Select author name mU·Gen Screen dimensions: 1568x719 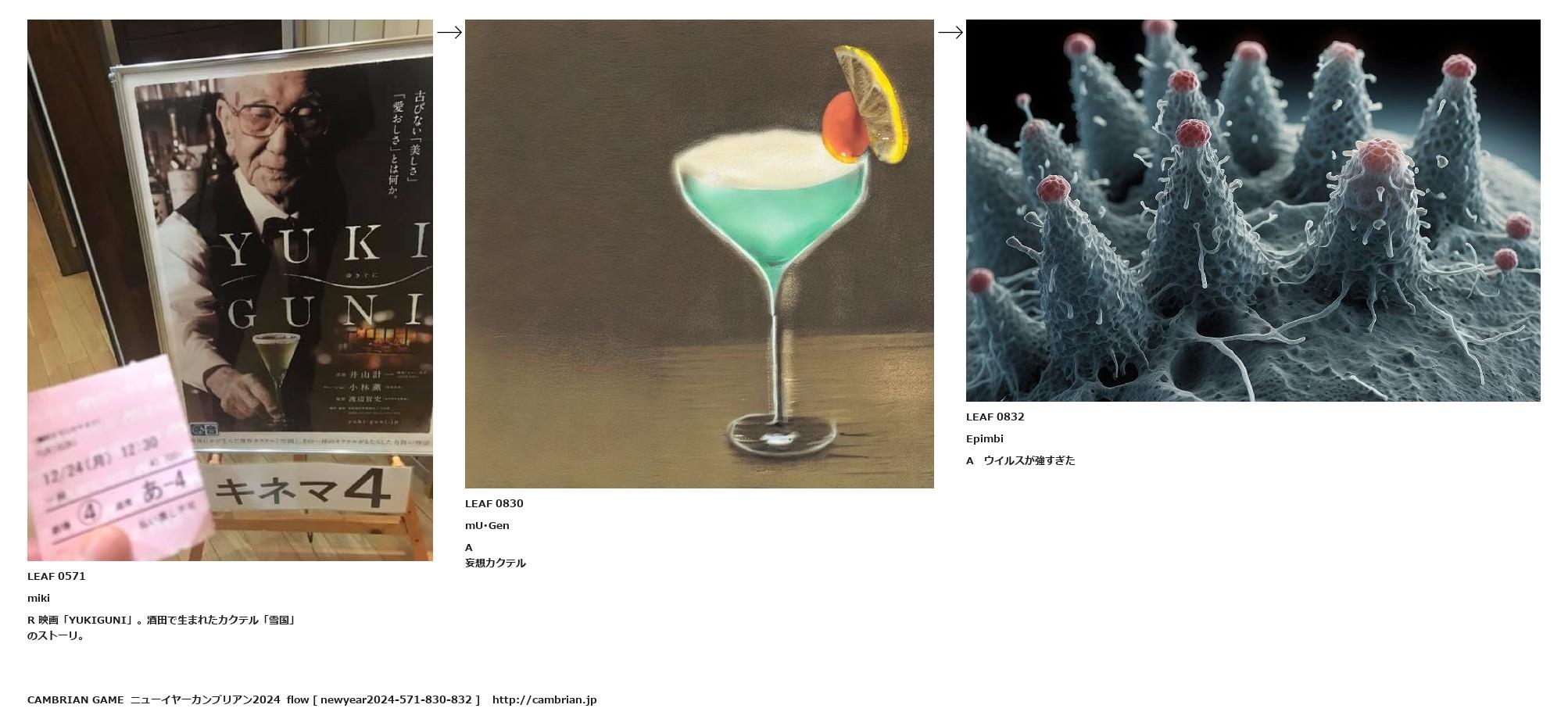(x=487, y=525)
